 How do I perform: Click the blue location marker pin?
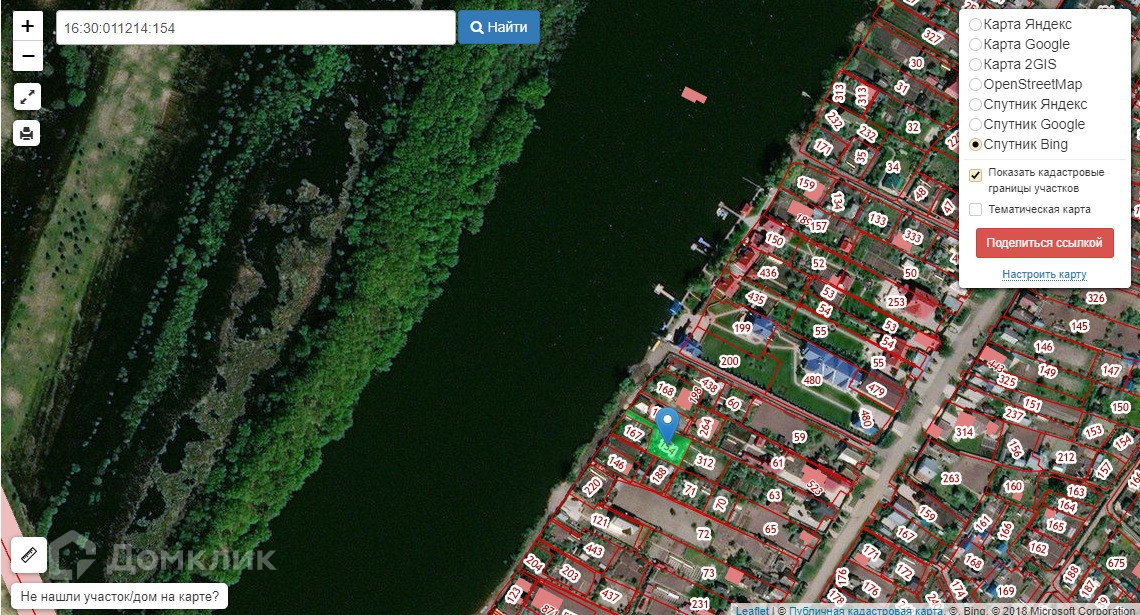coord(667,426)
